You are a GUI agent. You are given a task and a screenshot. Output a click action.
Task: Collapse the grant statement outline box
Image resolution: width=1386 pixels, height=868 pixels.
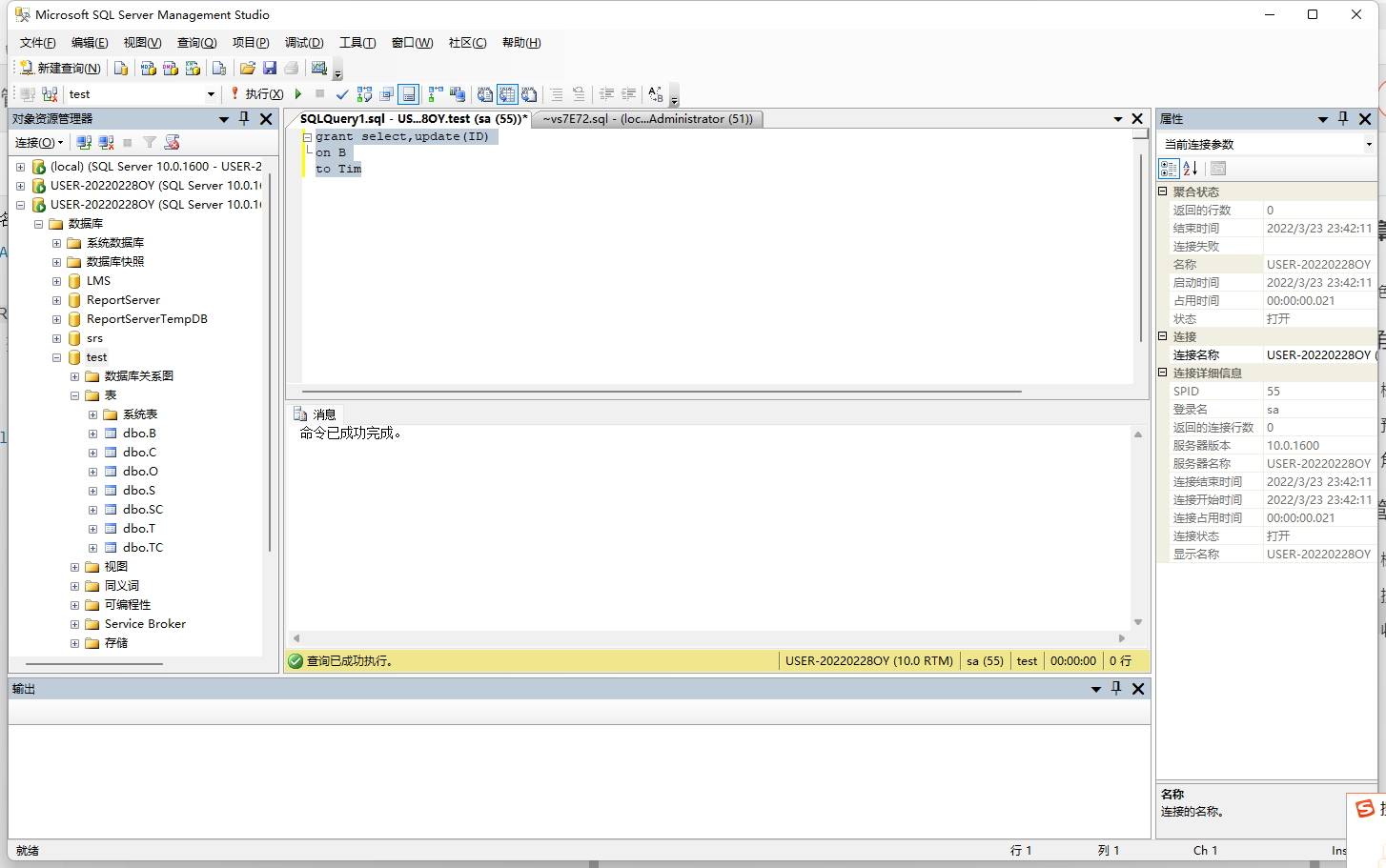coord(308,136)
